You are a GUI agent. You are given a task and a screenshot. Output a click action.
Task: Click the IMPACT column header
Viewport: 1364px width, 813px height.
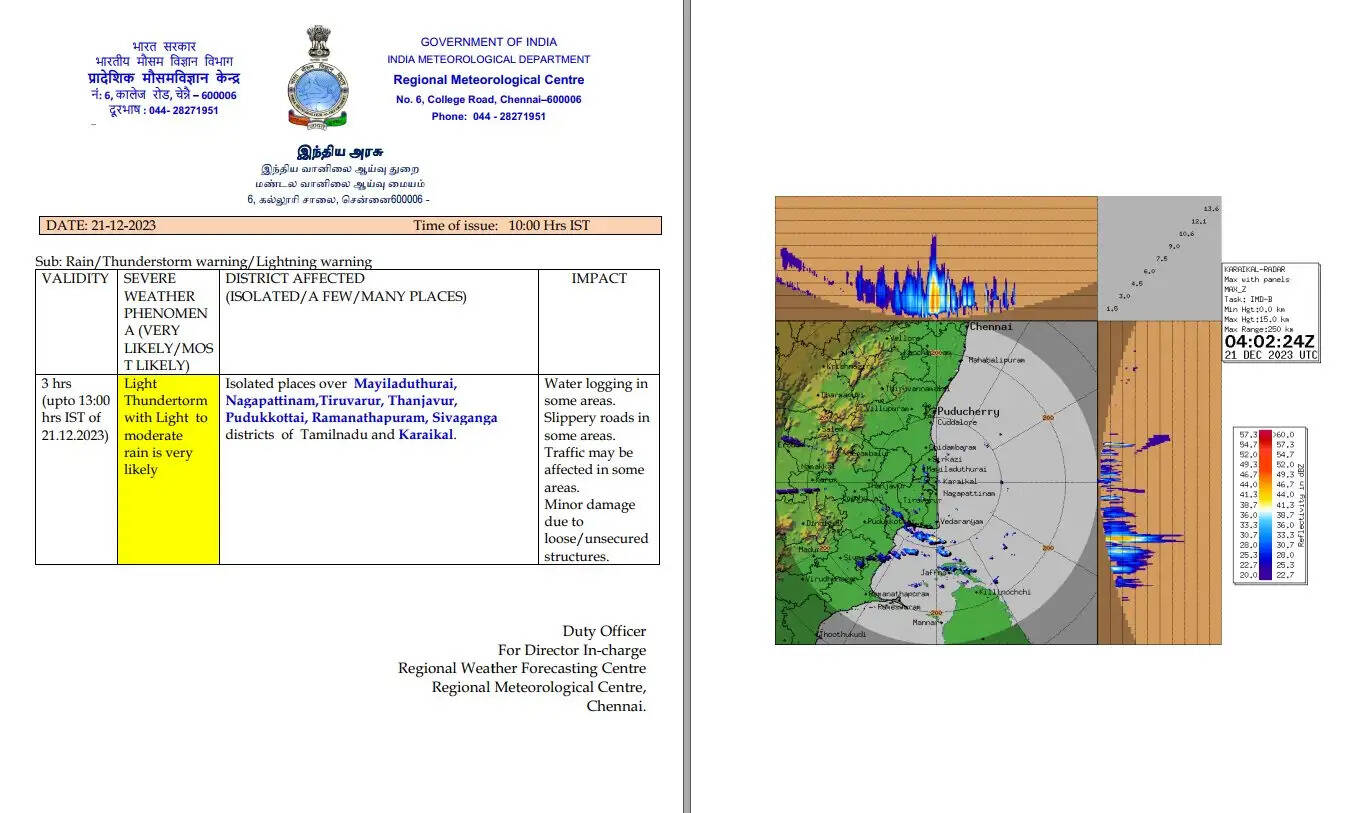point(599,279)
